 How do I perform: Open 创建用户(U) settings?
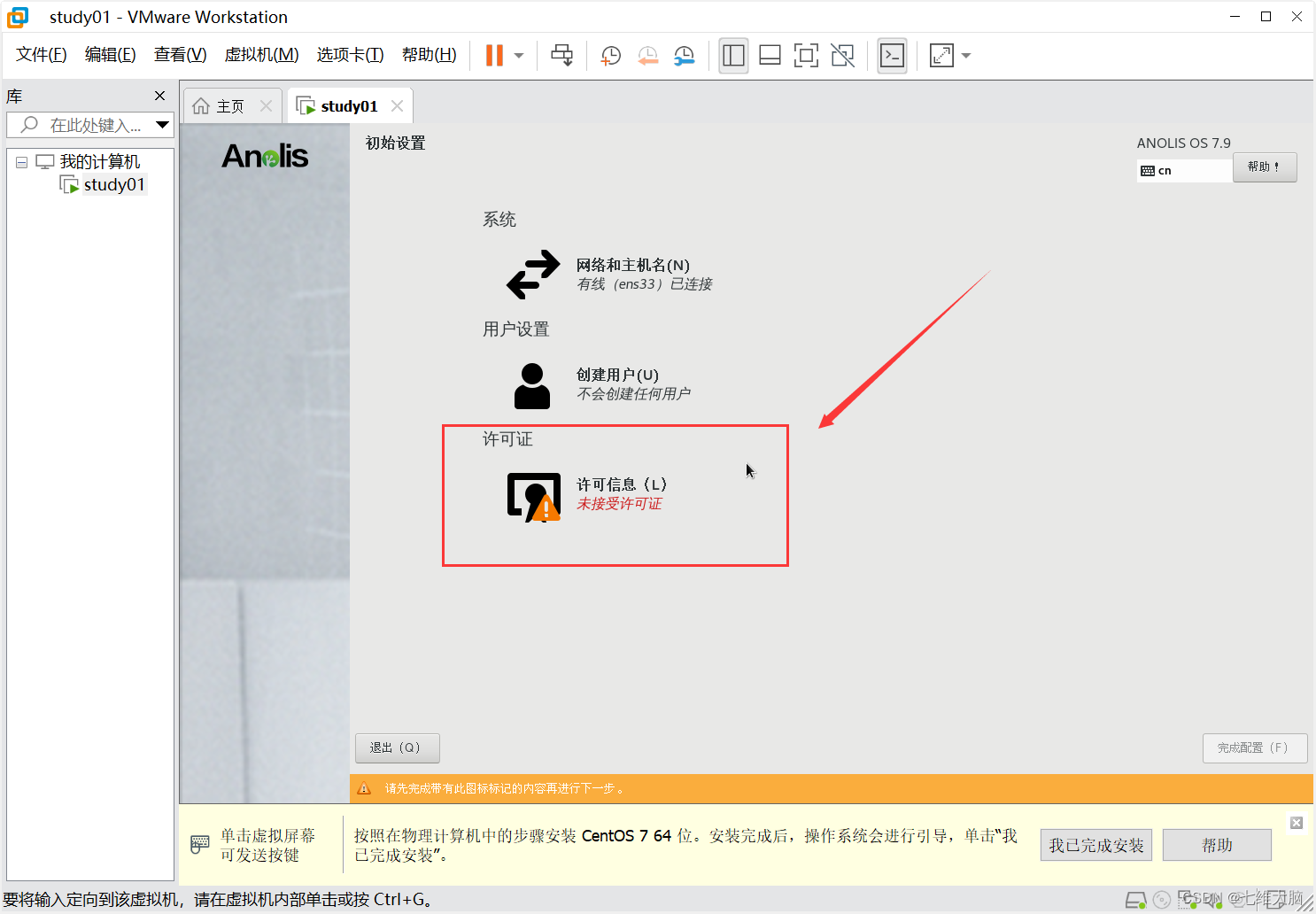point(617,375)
